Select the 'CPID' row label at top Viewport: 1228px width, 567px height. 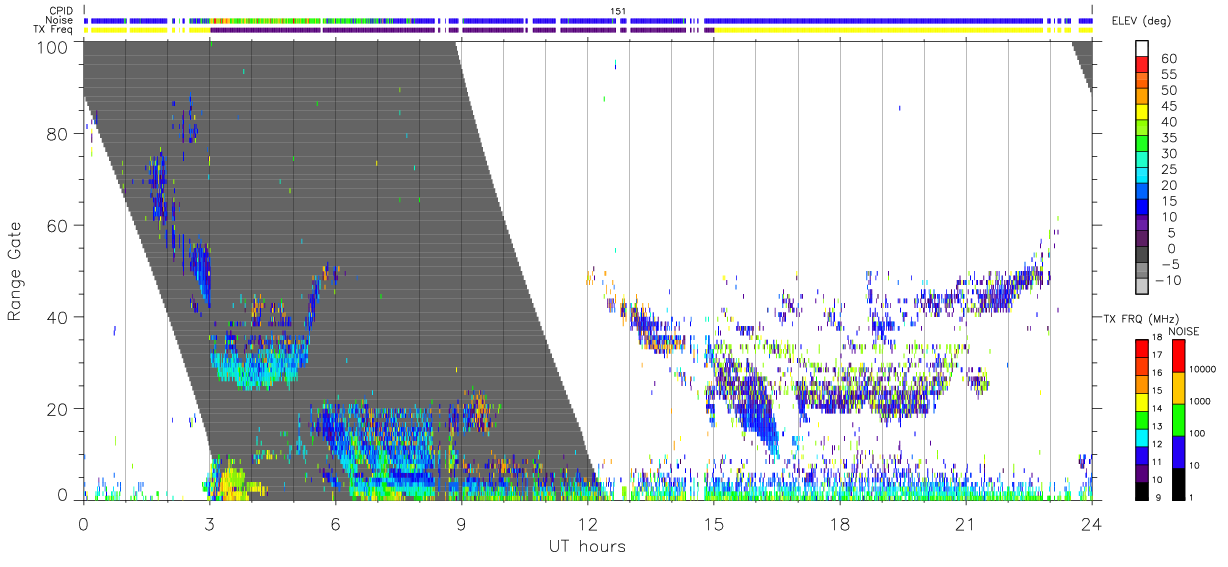(61, 11)
